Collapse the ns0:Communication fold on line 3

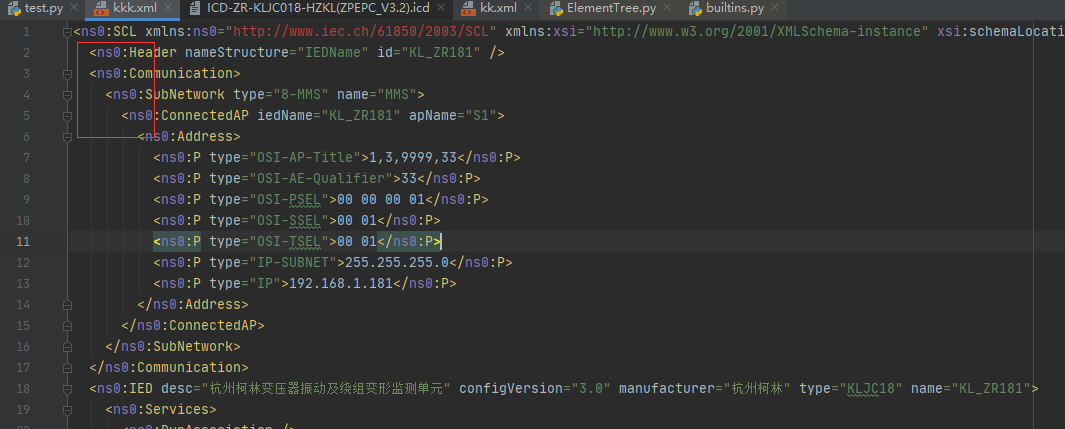click(67, 73)
